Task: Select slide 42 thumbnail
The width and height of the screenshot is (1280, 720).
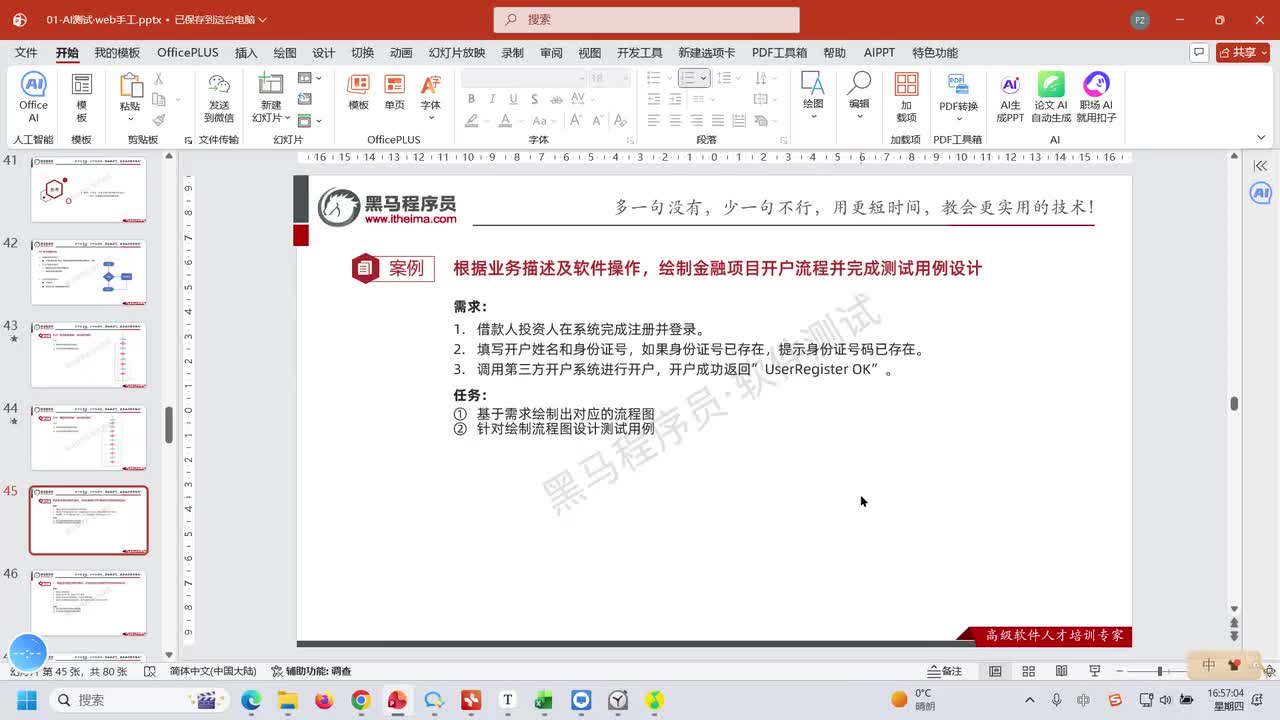Action: click(x=89, y=272)
